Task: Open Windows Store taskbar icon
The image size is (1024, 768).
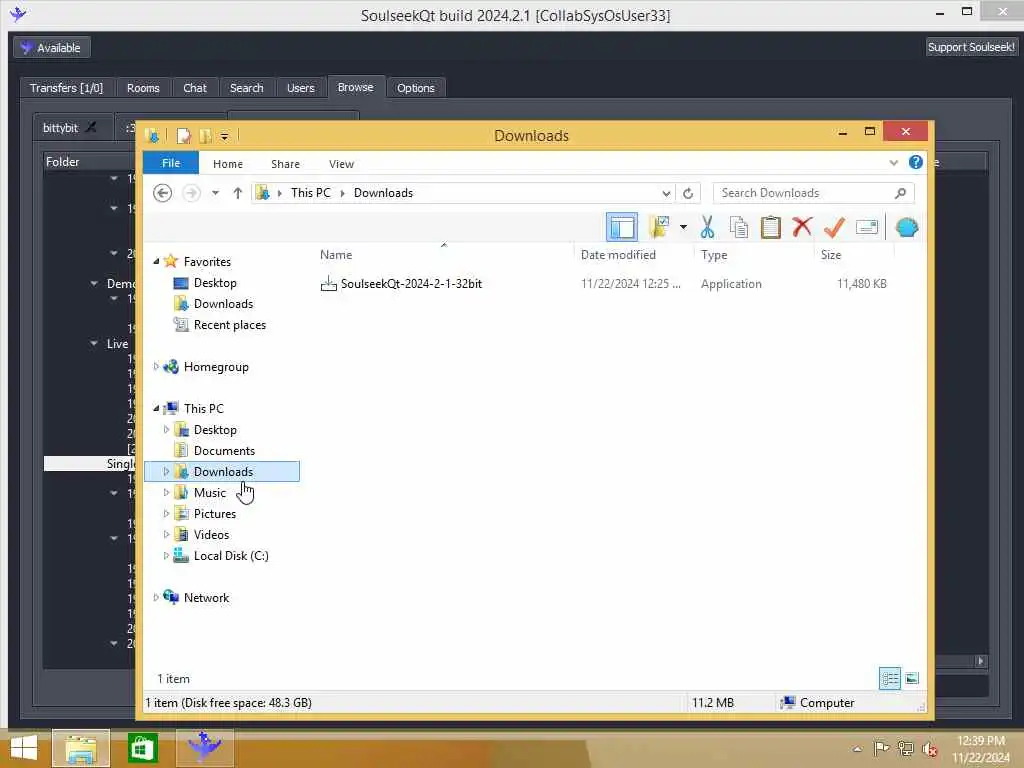Action: [142, 748]
